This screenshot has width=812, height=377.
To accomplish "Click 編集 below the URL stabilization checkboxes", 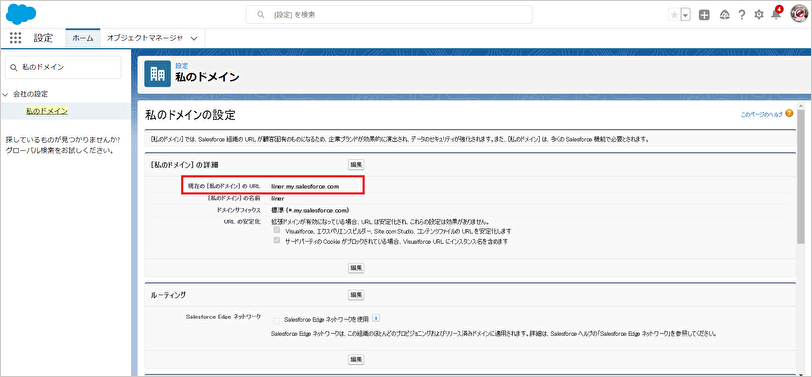I will tap(356, 268).
